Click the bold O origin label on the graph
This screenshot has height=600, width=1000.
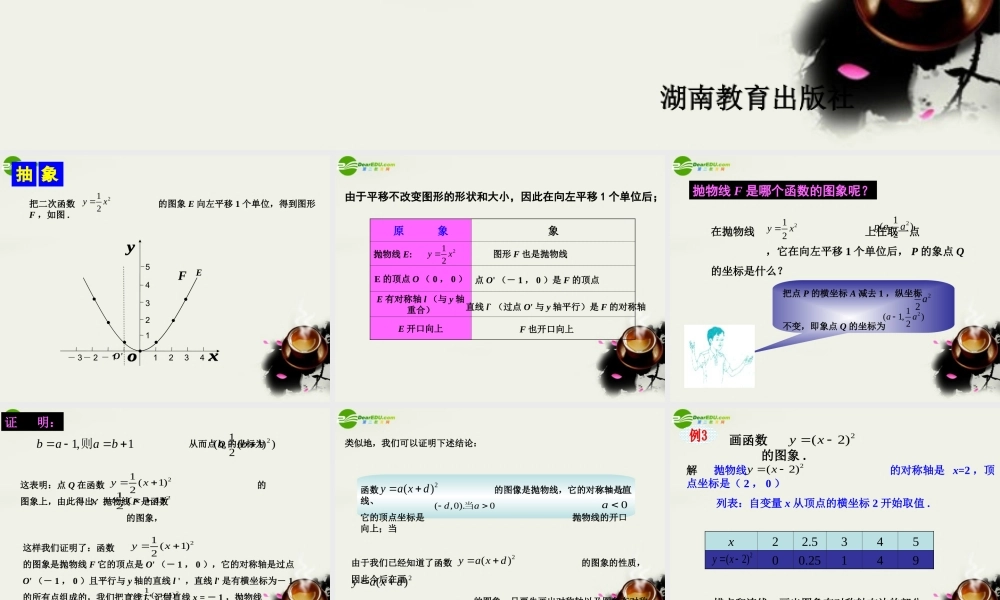131,357
